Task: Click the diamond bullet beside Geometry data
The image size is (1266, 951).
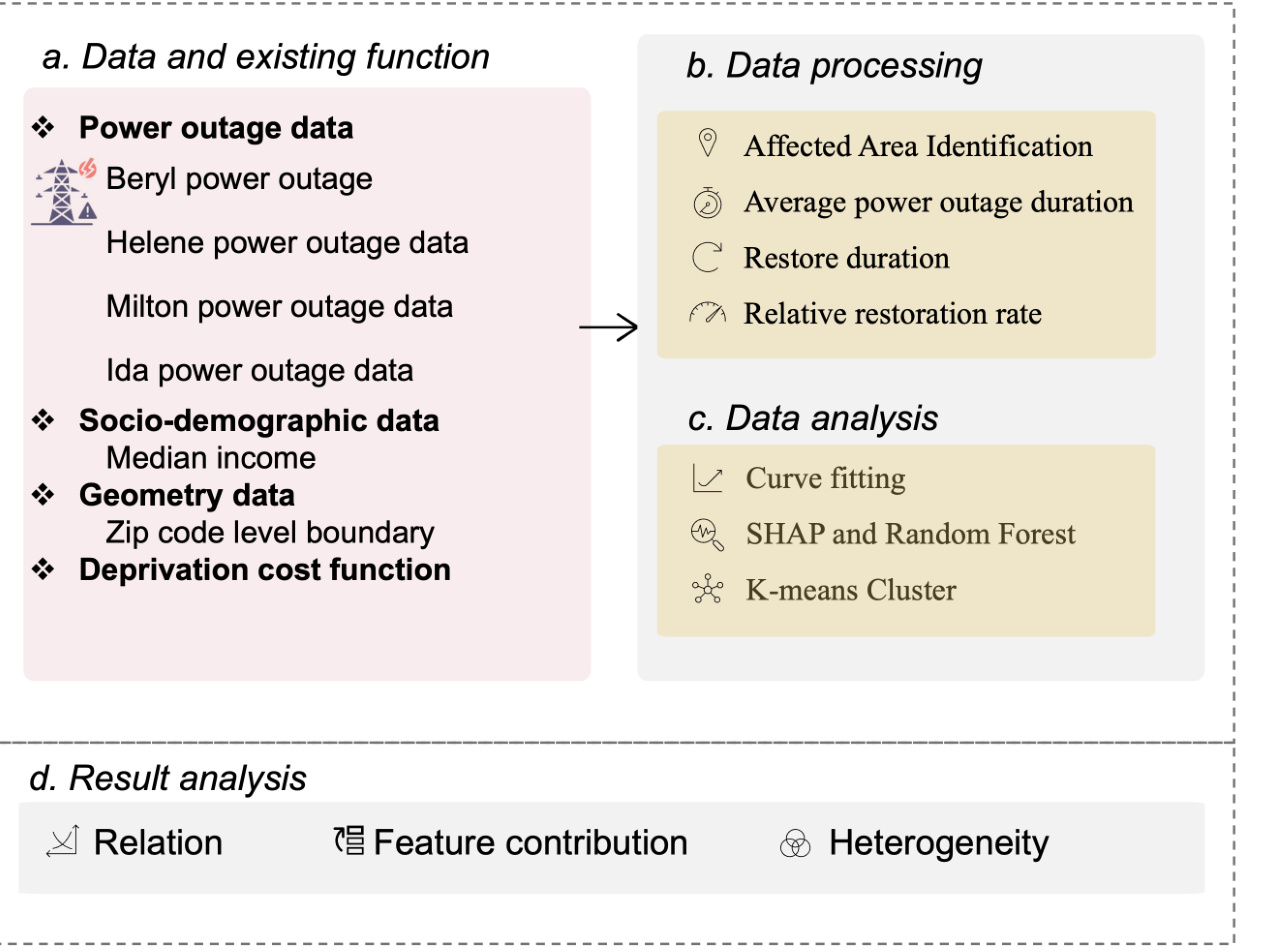Action: click(43, 495)
